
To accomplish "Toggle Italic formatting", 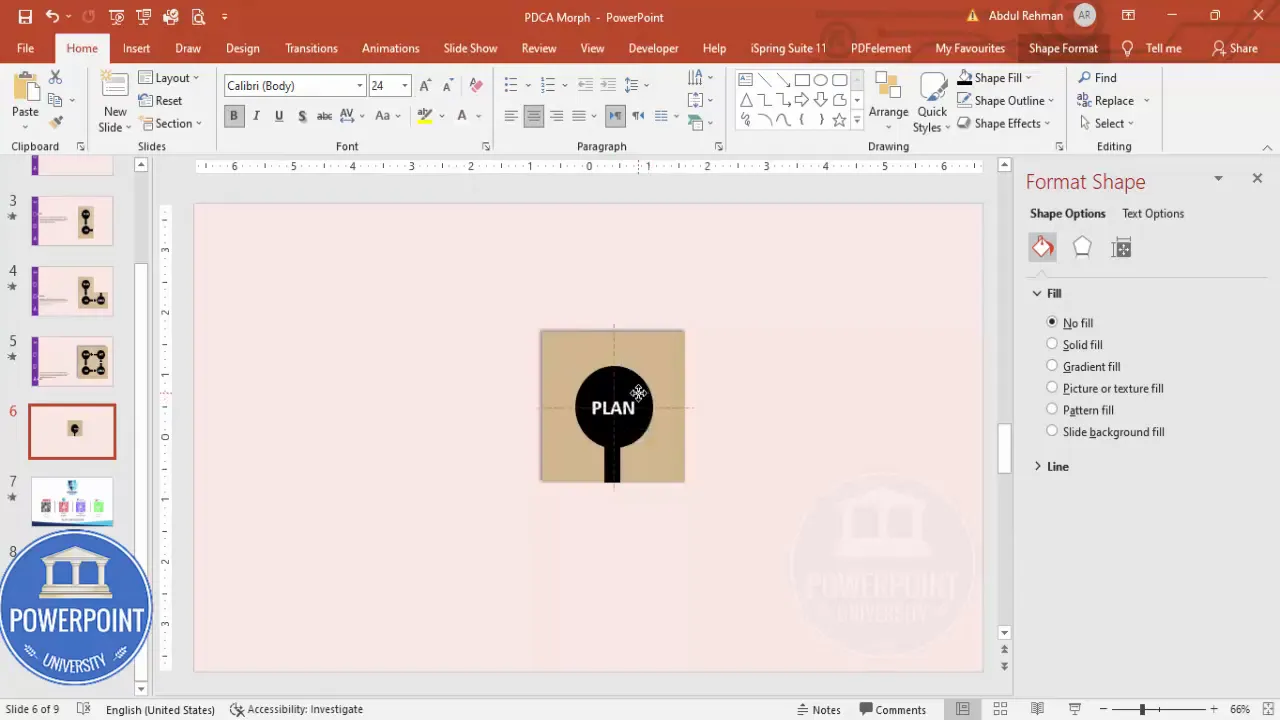I will (256, 116).
